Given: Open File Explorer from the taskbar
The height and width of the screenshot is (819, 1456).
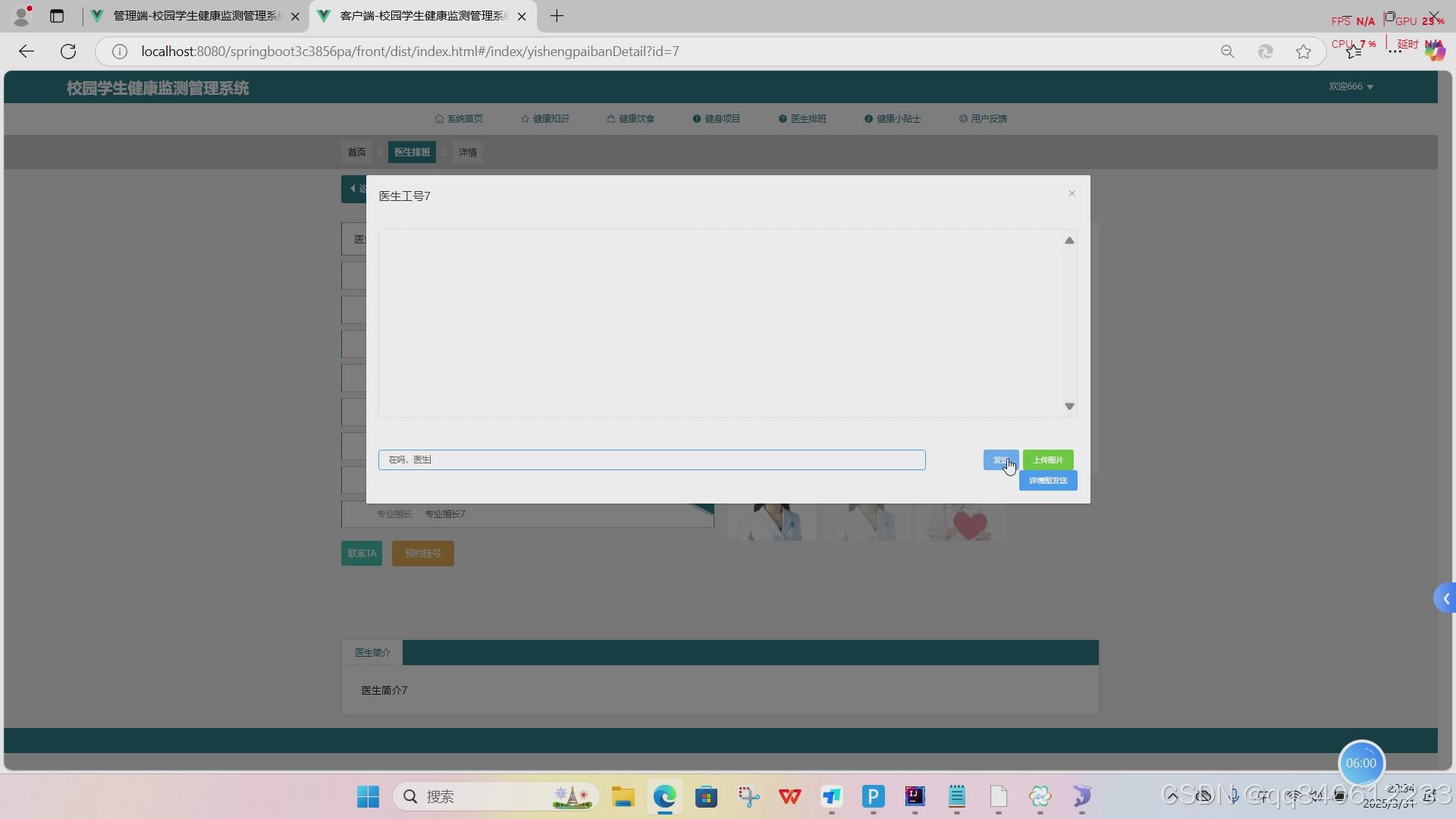Looking at the screenshot, I should pyautogui.click(x=623, y=796).
